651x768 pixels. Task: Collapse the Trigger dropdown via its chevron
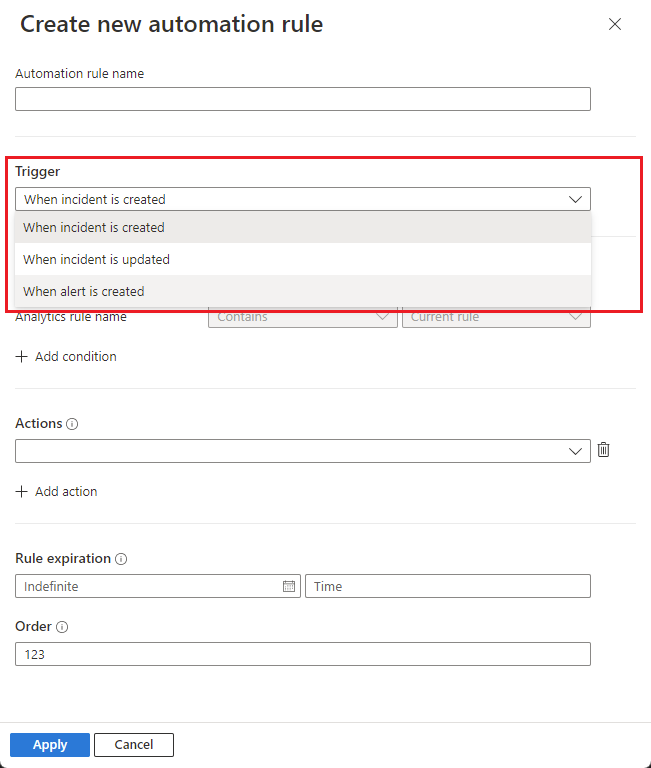(575, 199)
